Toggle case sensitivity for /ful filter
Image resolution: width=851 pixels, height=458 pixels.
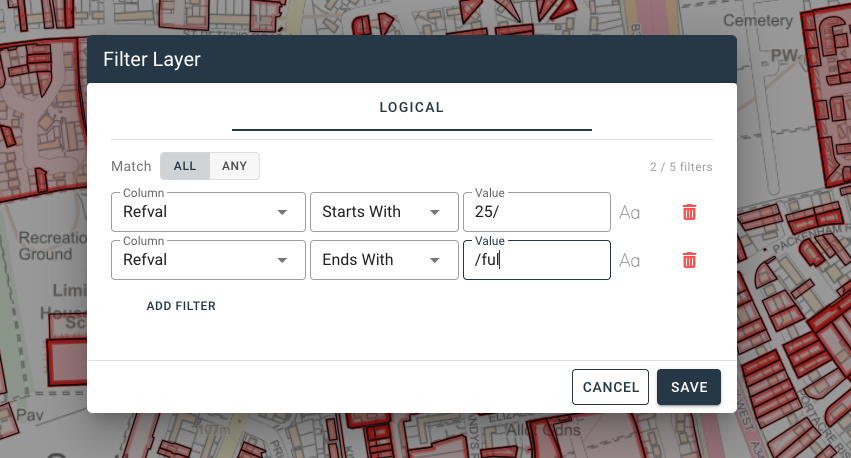[630, 260]
